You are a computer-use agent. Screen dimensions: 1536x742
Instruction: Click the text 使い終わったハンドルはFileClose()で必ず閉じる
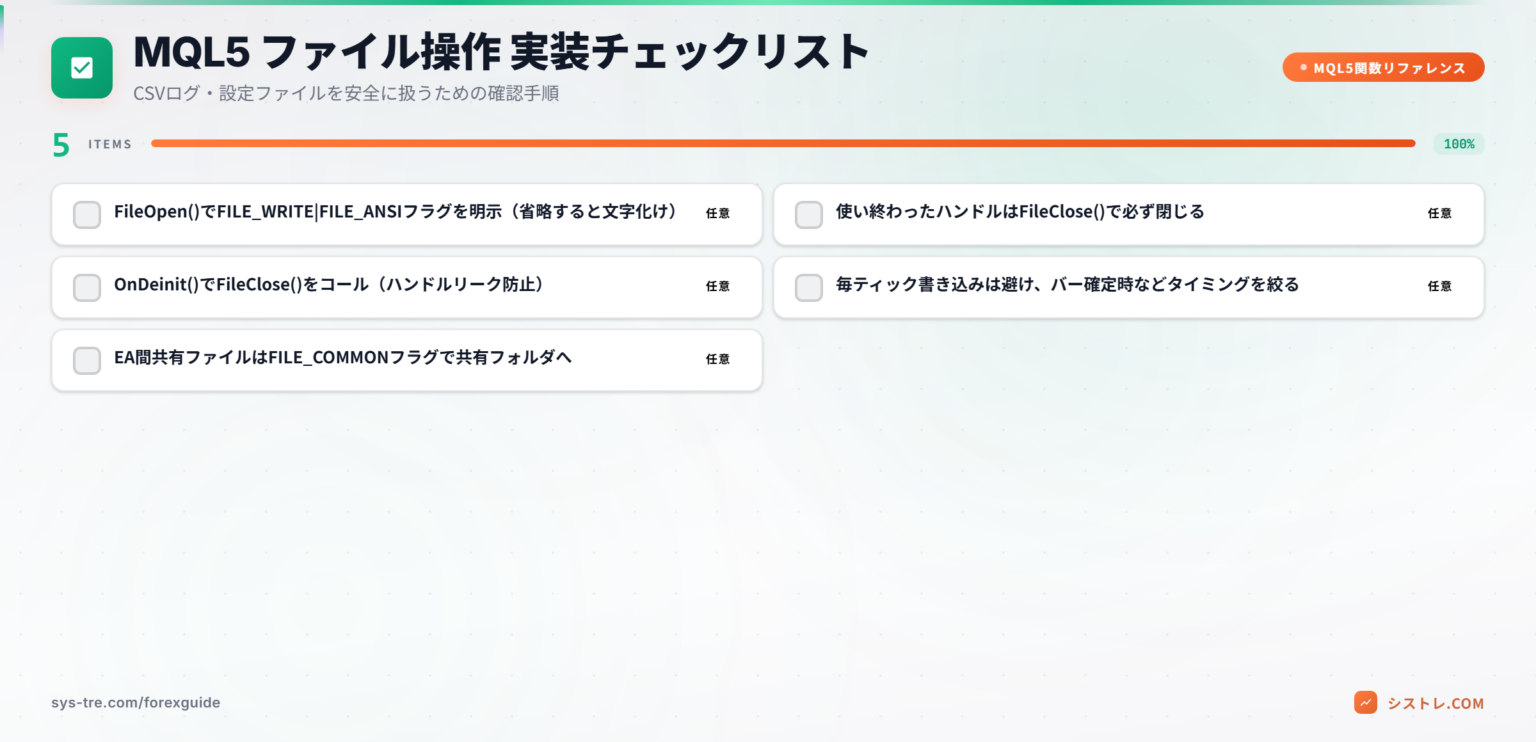[x=1020, y=212]
